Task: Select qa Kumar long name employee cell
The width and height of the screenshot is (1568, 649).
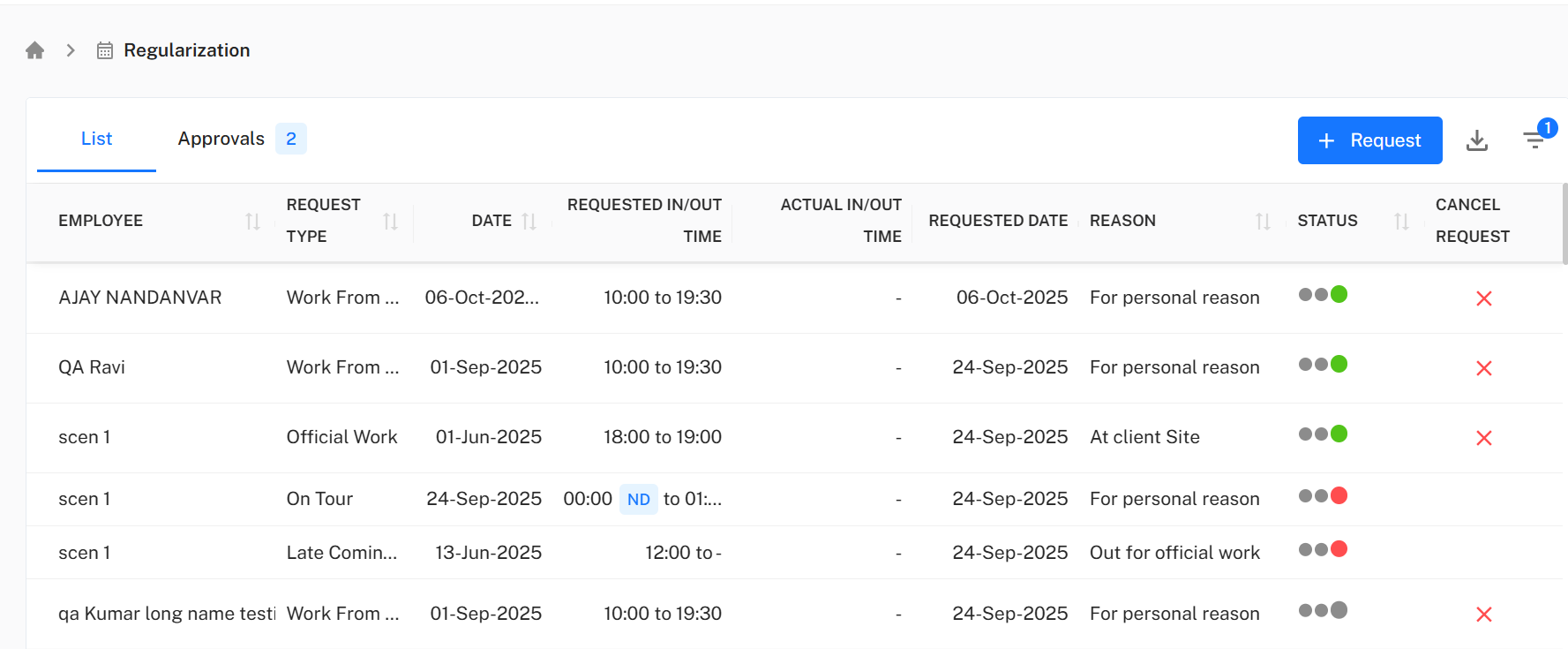Action: click(x=167, y=614)
